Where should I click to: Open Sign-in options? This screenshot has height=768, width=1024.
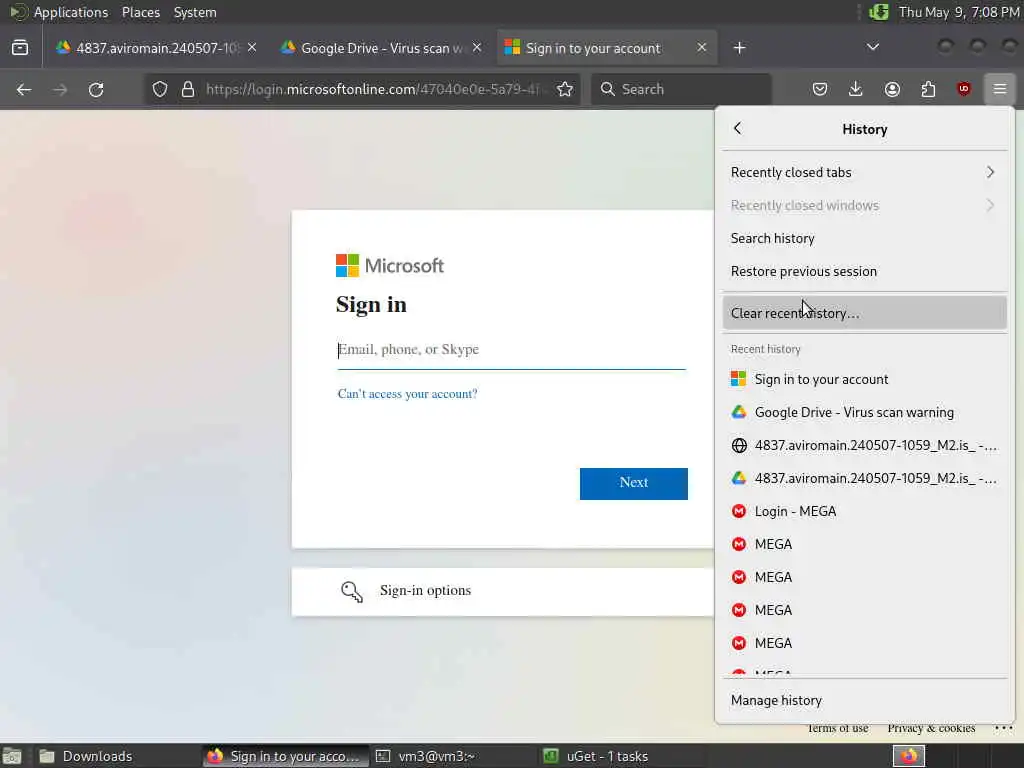click(503, 591)
